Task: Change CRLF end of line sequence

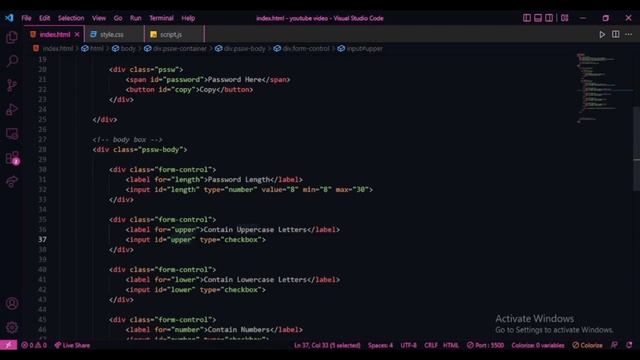Action: click(x=431, y=345)
